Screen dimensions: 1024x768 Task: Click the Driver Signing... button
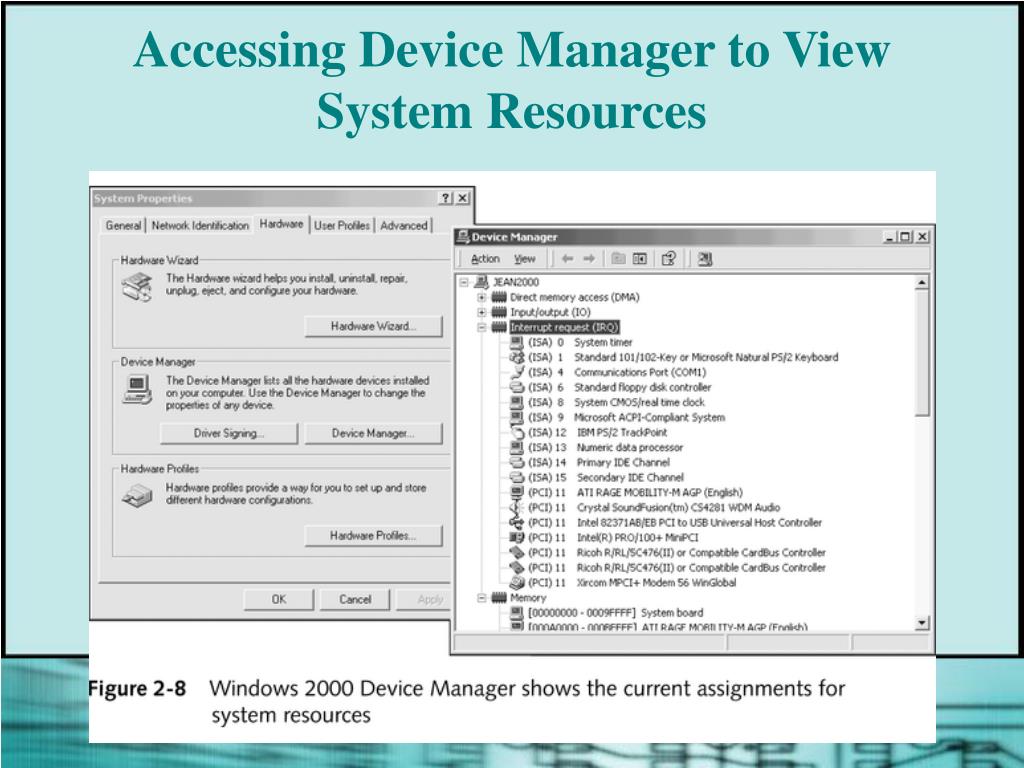pos(229,433)
